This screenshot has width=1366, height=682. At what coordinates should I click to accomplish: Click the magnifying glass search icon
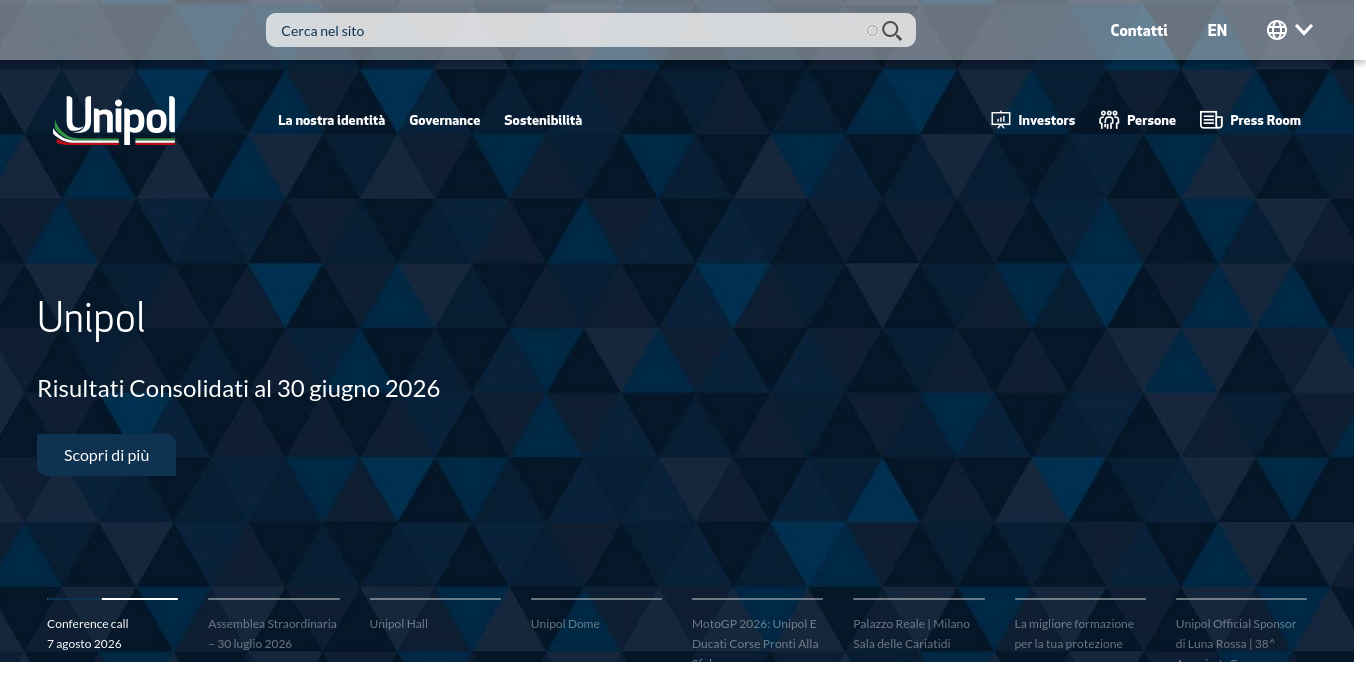tap(892, 31)
